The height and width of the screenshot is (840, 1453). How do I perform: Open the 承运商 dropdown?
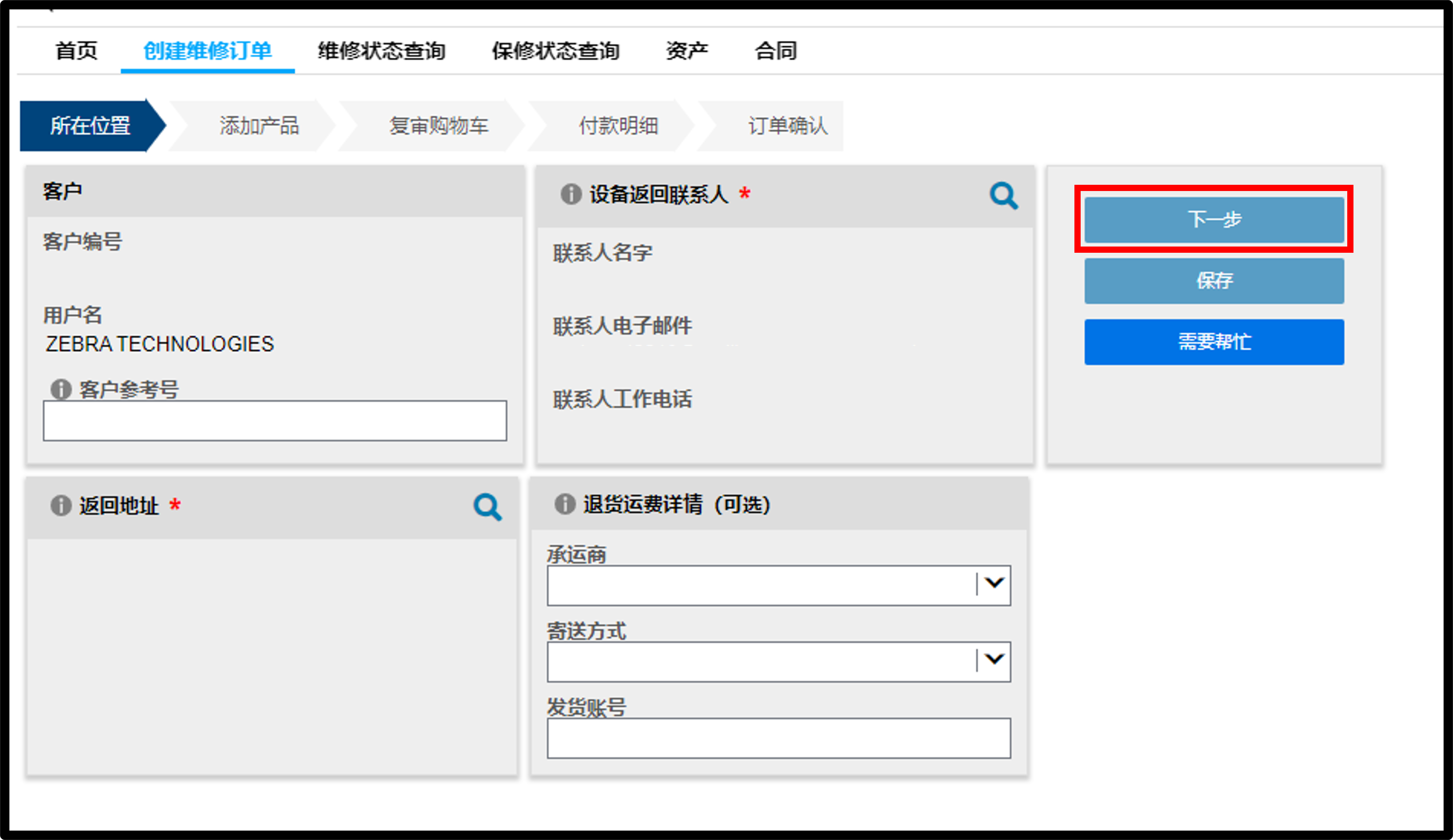(x=778, y=585)
